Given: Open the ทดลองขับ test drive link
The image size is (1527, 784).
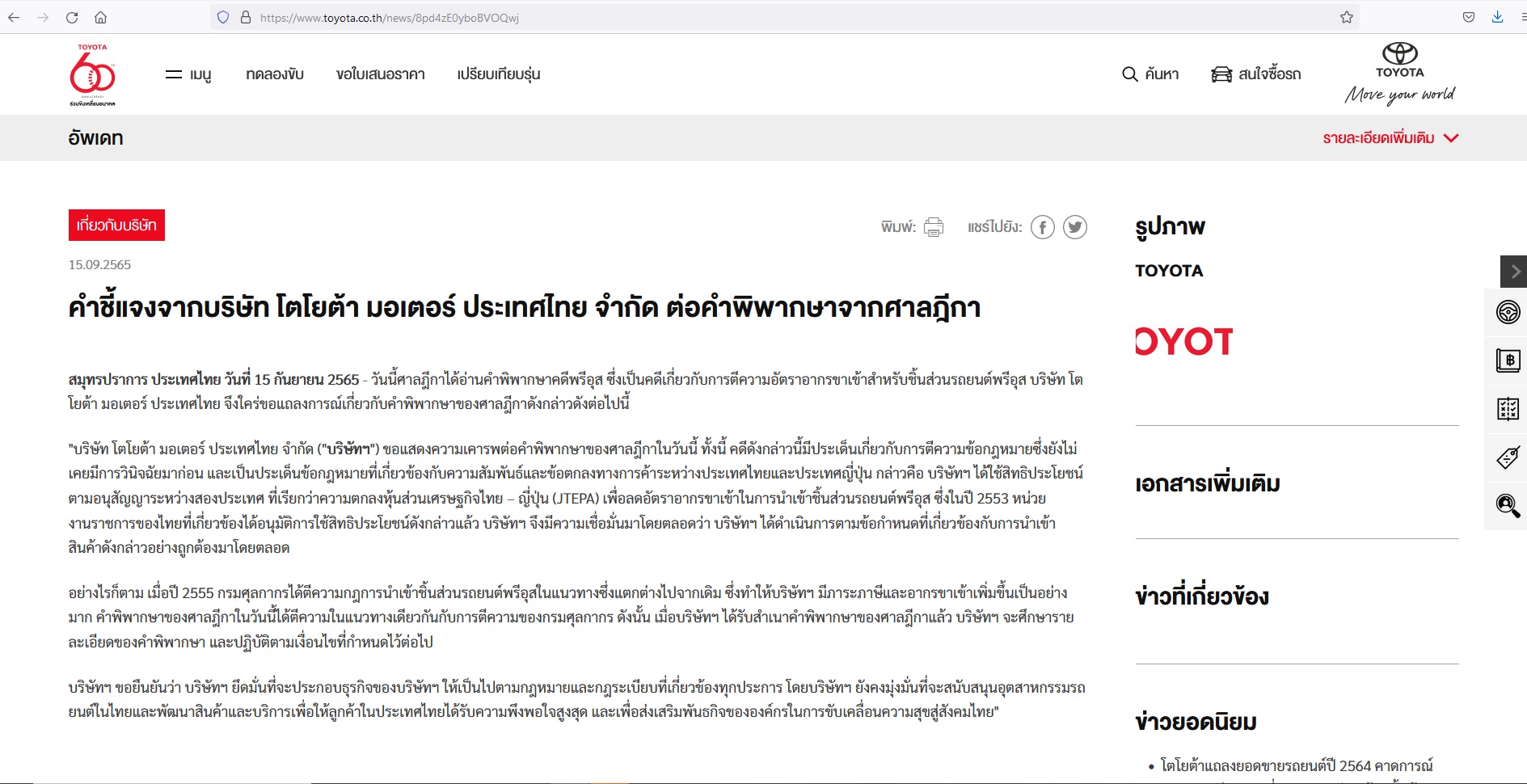Looking at the screenshot, I should 275,74.
